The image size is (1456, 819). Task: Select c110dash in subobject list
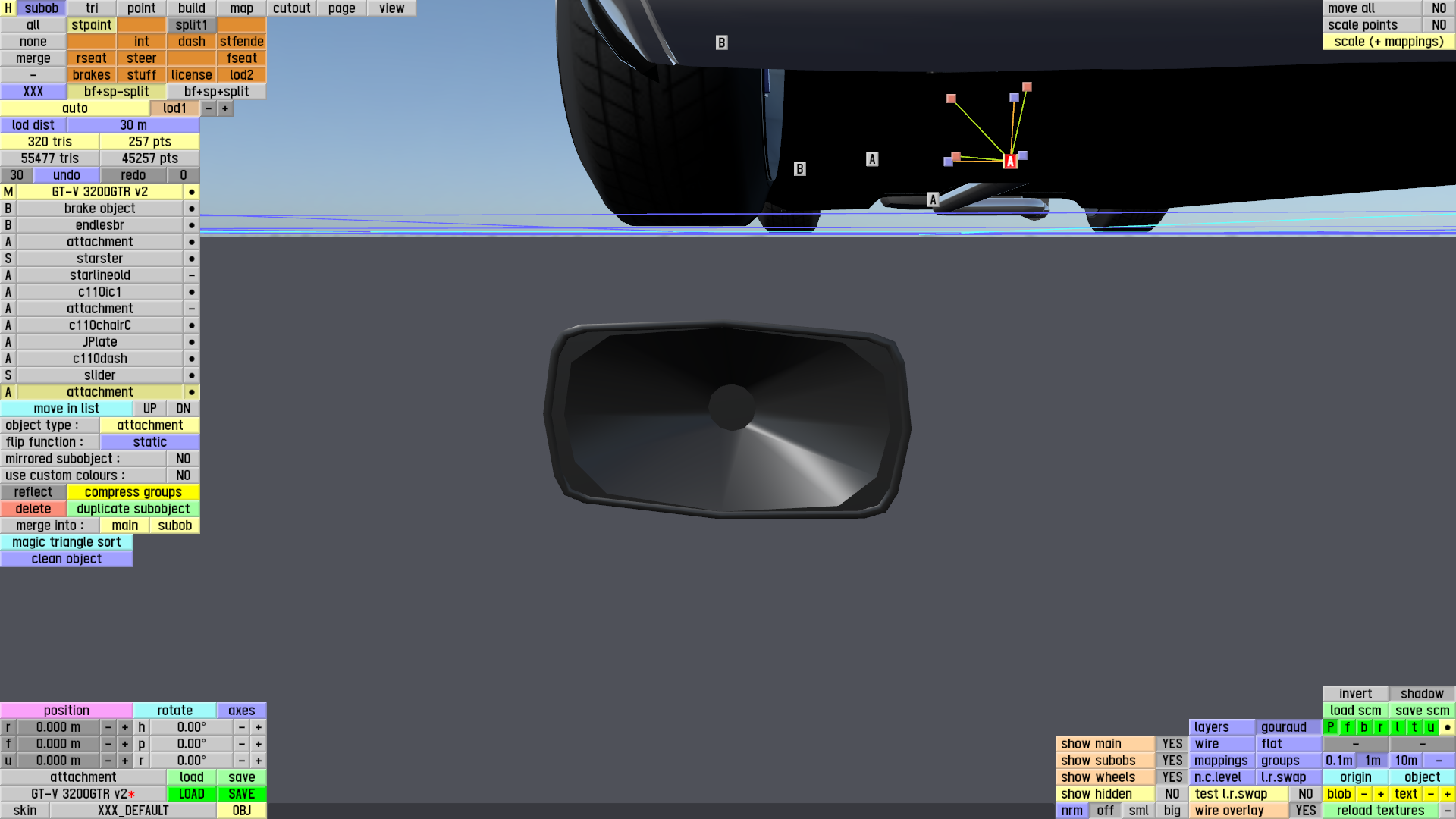[x=99, y=359]
